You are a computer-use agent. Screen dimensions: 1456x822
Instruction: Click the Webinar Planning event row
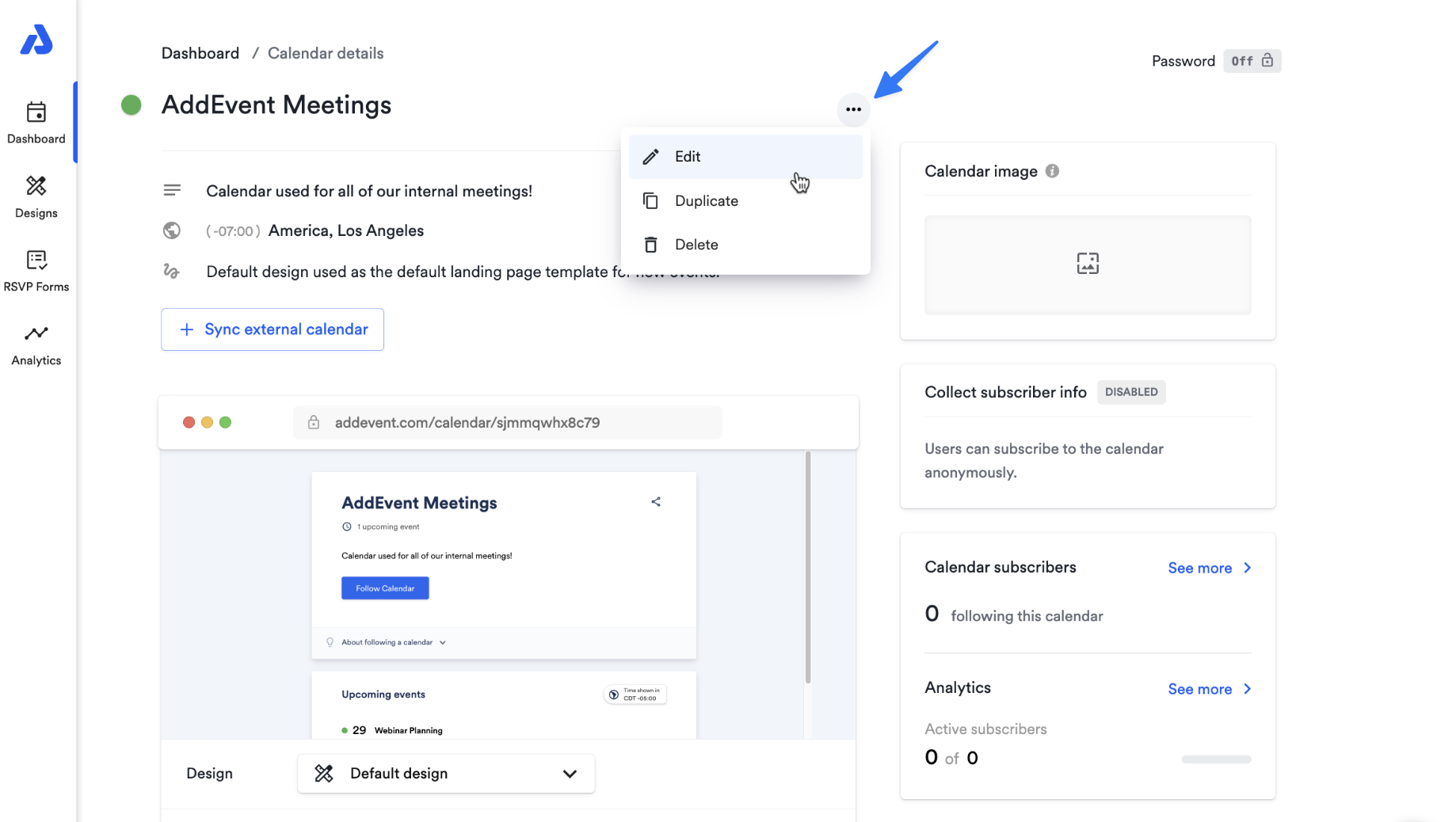coord(392,730)
